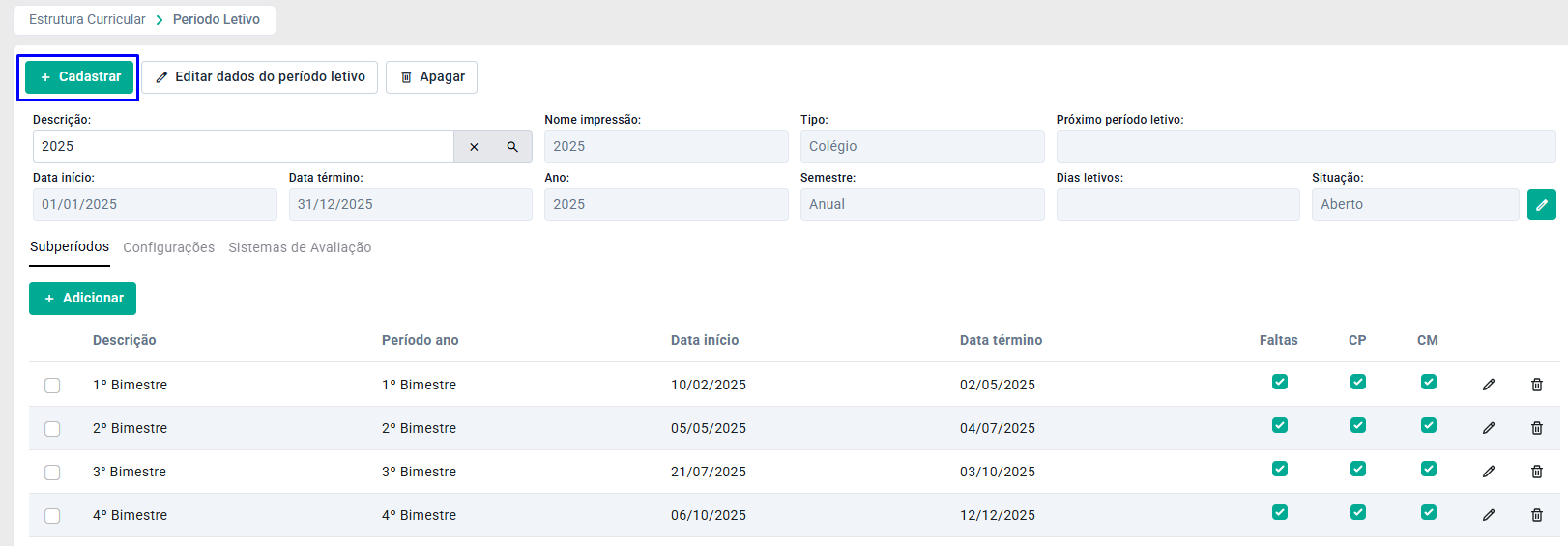Image resolution: width=1568 pixels, height=546 pixels.
Task: Toggle Faltas checkbox for 2º Bimestre
Action: click(x=1280, y=425)
